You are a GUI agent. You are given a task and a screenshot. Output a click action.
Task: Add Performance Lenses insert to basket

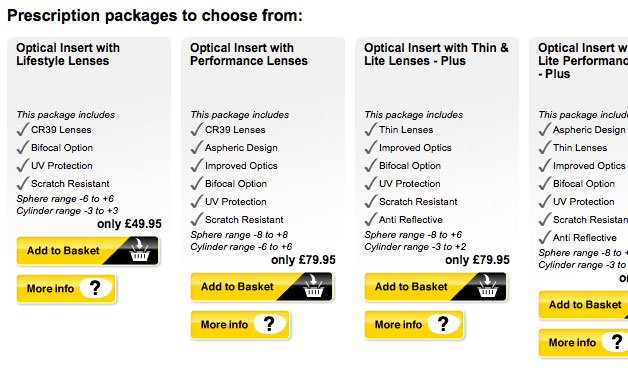click(x=262, y=287)
